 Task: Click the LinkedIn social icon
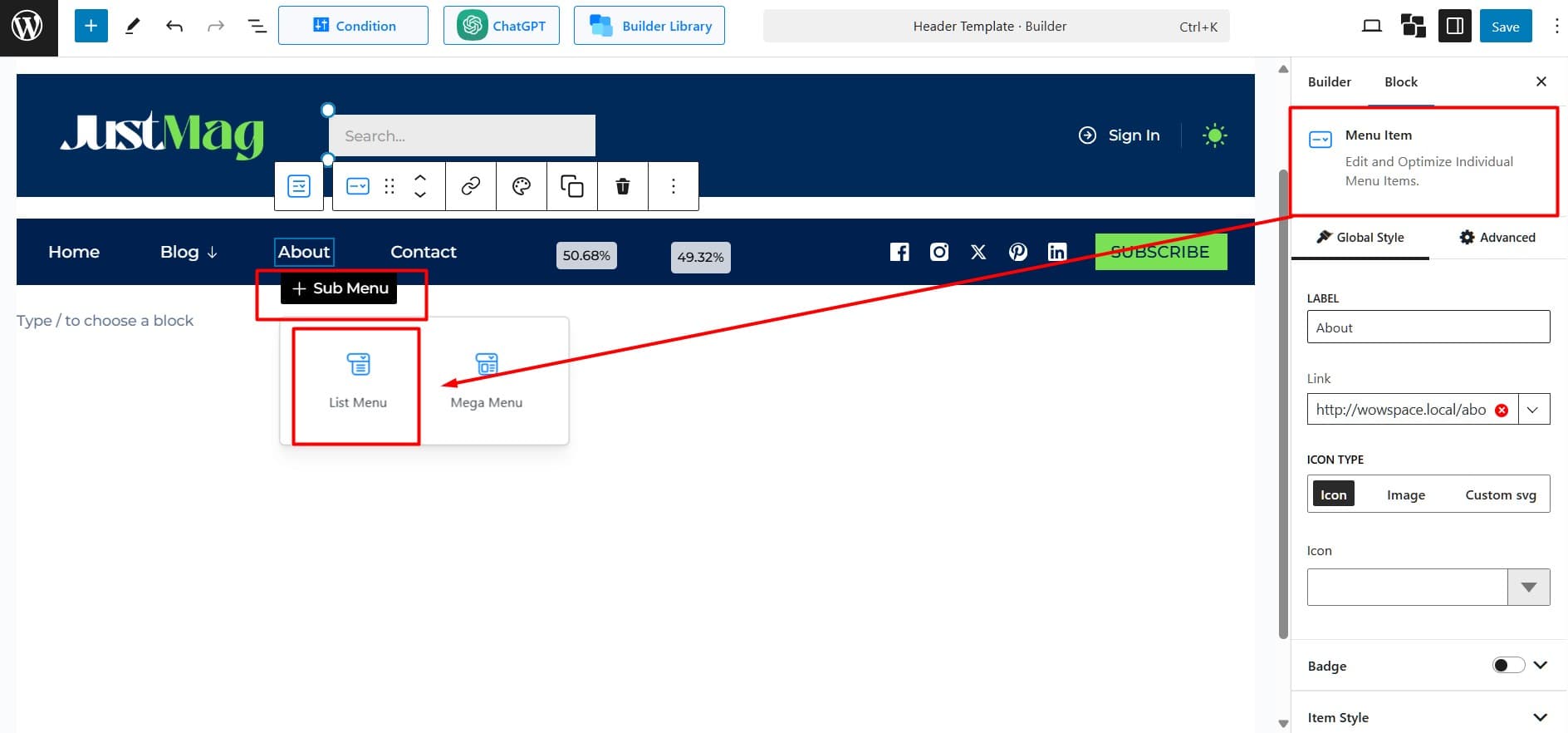coord(1057,252)
